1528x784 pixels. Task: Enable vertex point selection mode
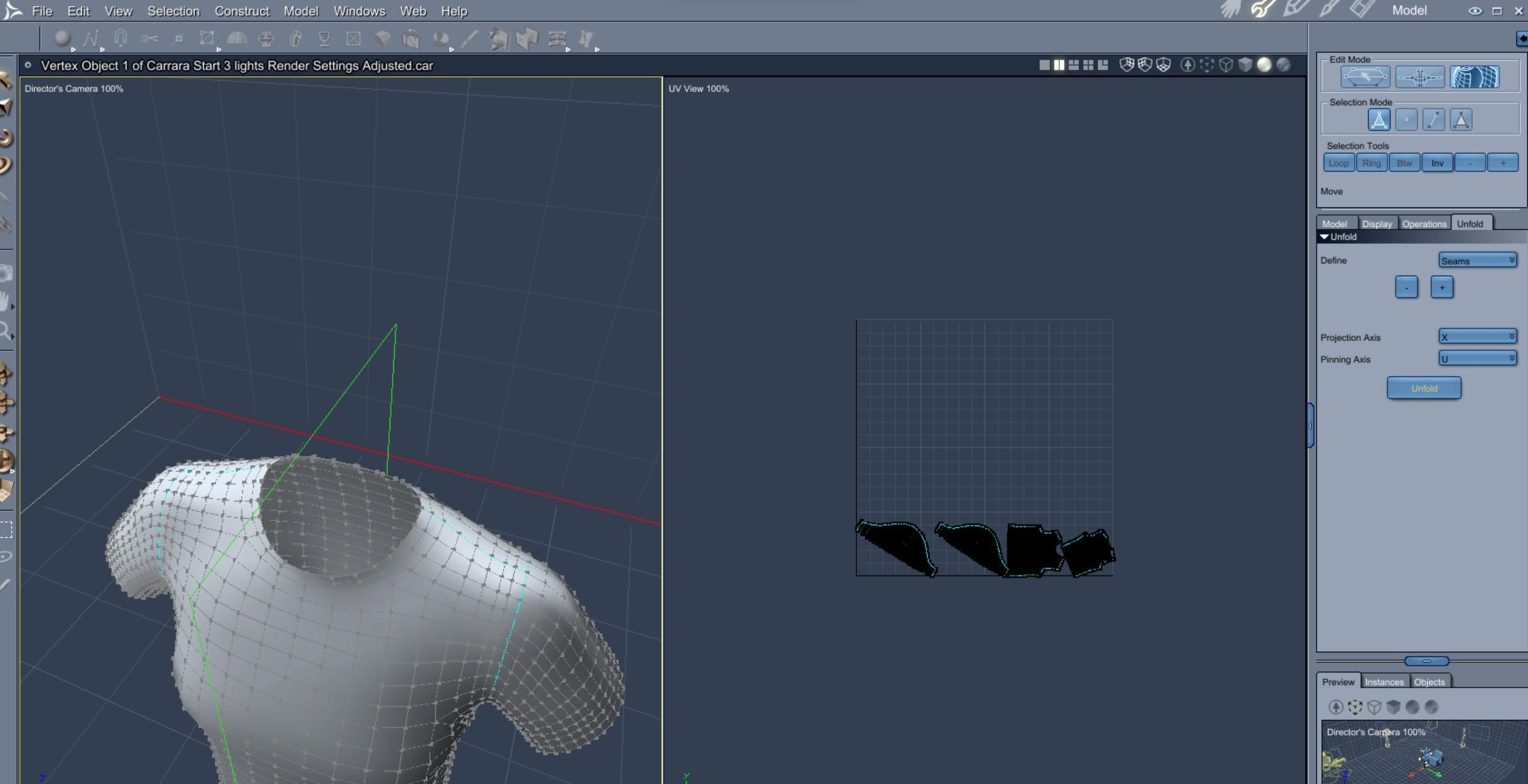[1406, 120]
